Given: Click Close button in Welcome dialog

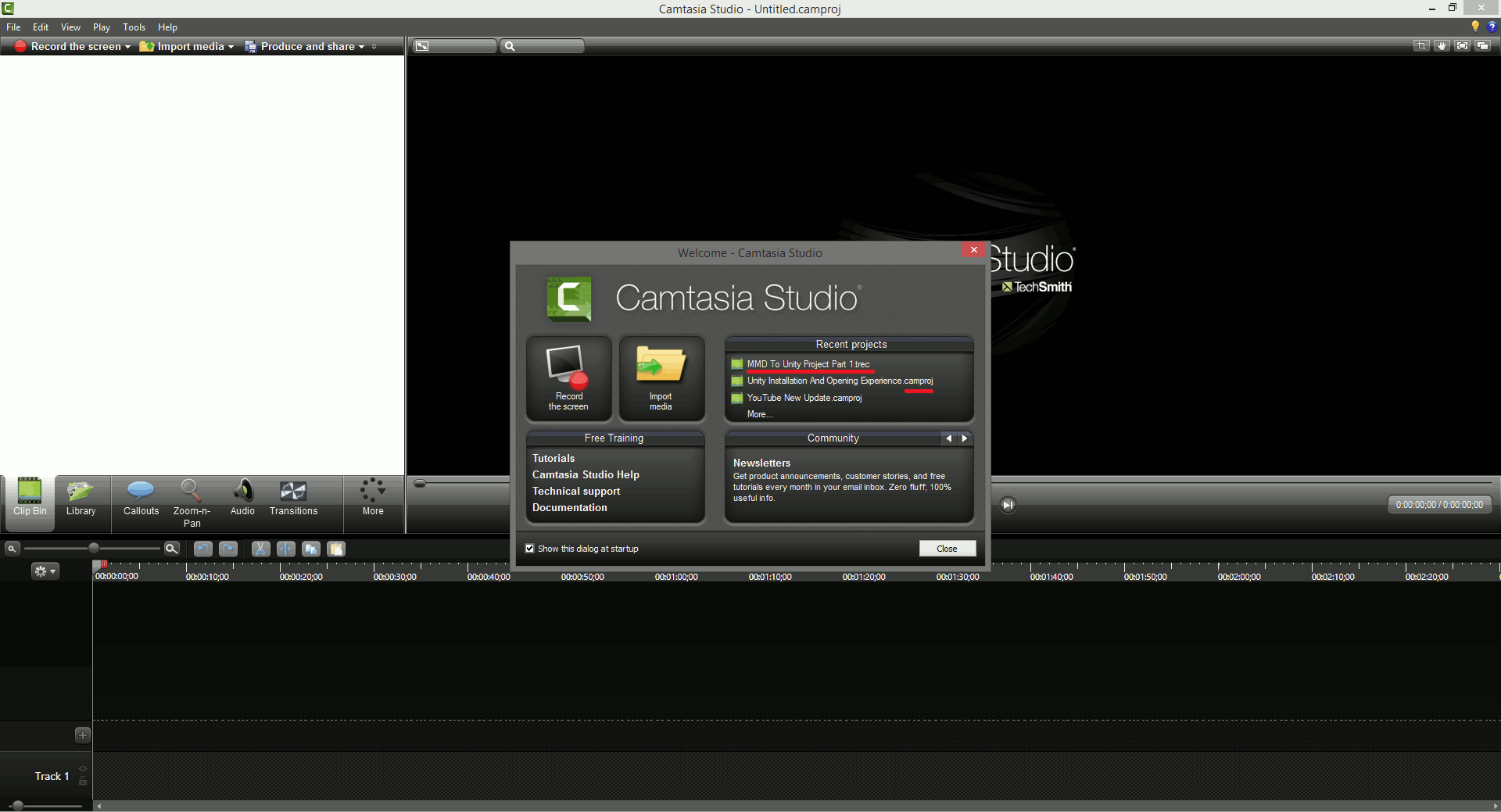Looking at the screenshot, I should [x=948, y=549].
